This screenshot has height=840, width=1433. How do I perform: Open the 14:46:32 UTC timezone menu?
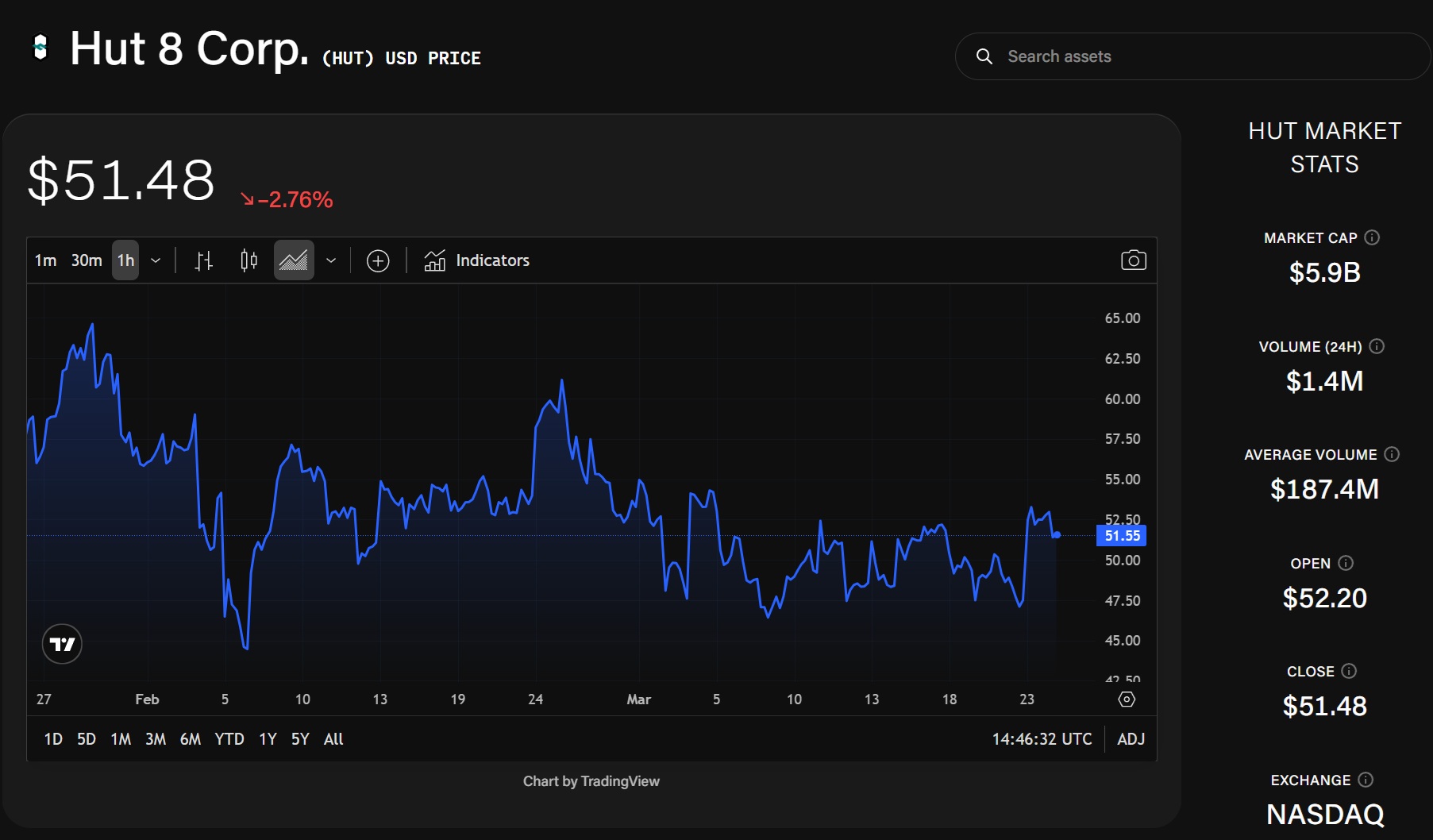pos(1042,739)
